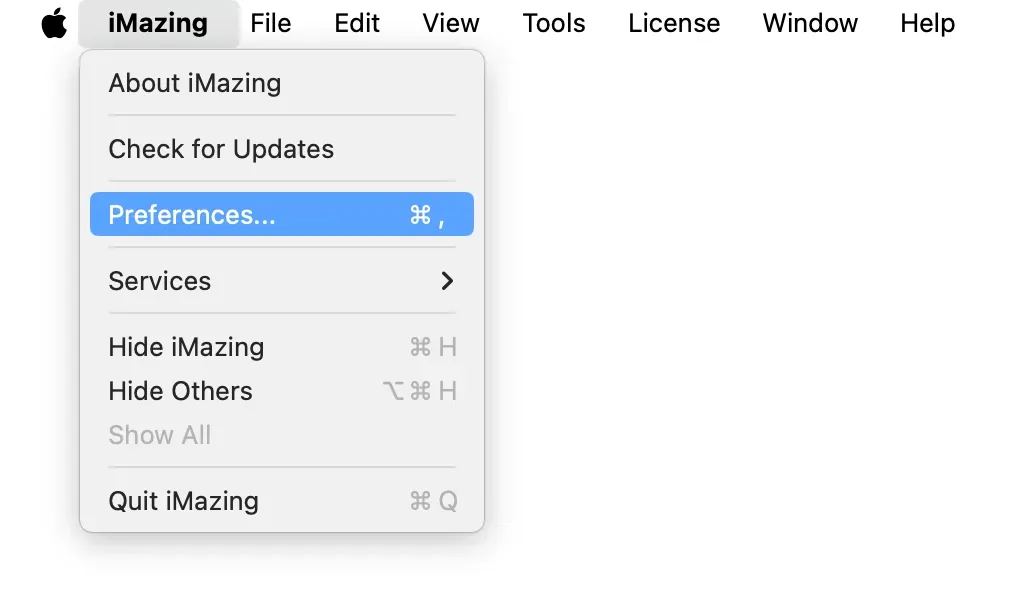The height and width of the screenshot is (610, 1010).
Task: Select Hide Others
Action: 180,391
